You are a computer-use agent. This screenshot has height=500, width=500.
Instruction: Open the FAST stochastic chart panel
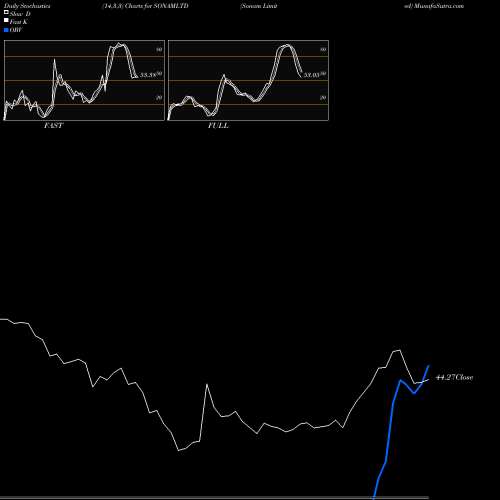[x=84, y=80]
